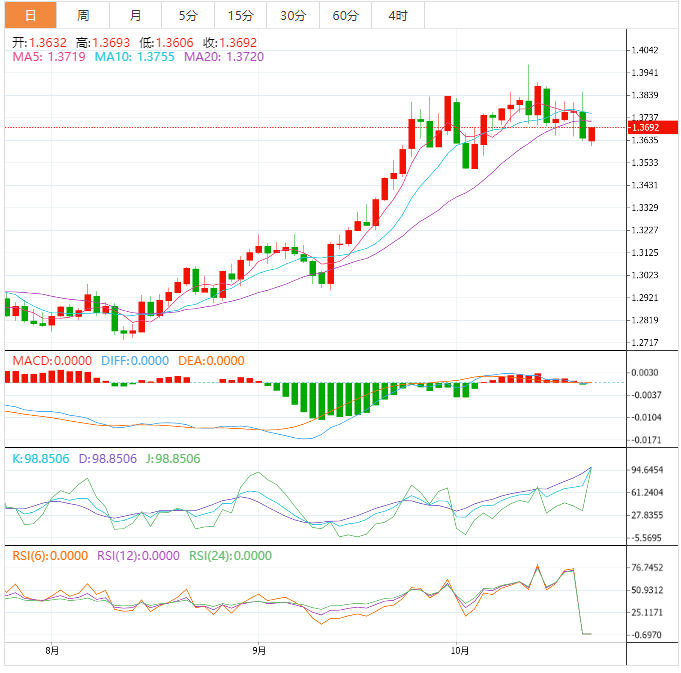Click the D:98.8506 indicator label

pyautogui.click(x=108, y=459)
